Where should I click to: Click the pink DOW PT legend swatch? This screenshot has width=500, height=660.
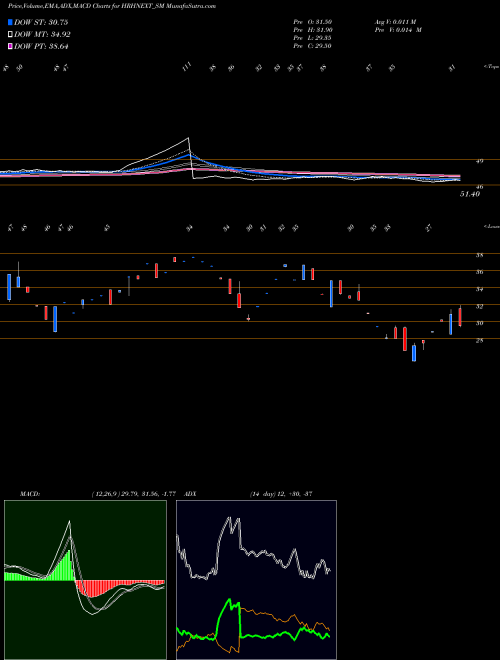[10, 46]
